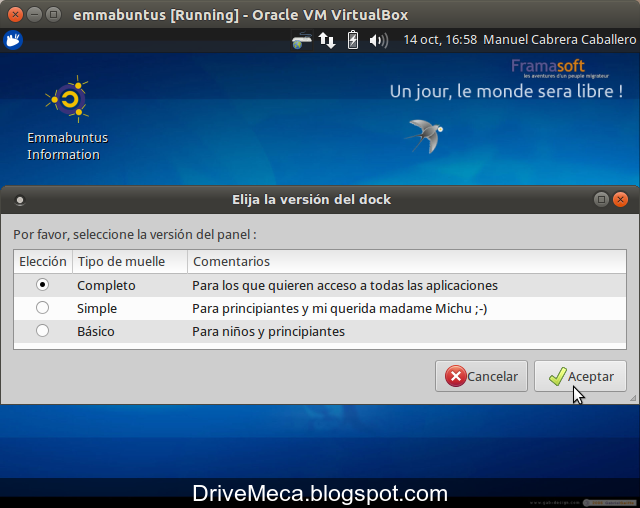Viewport: 640px width, 508px height.
Task: Click the Elección column header
Action: 43,262
